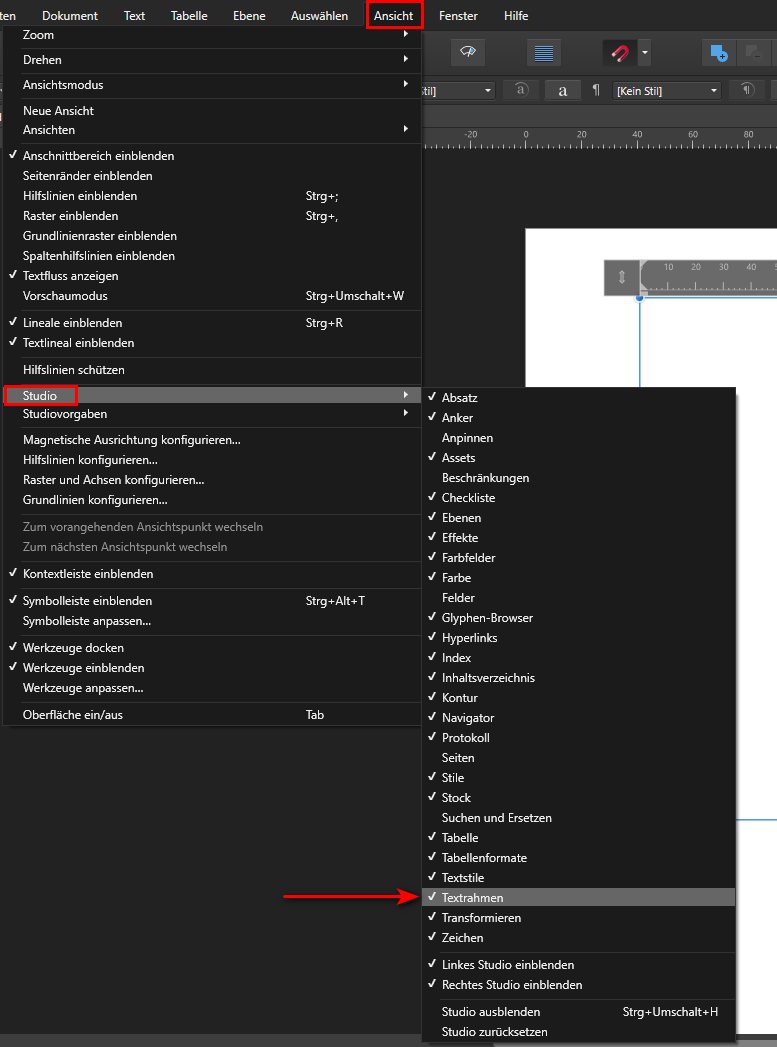The image size is (777, 1047).
Task: Open Grundlinien konfigurieren
Action: point(212,500)
